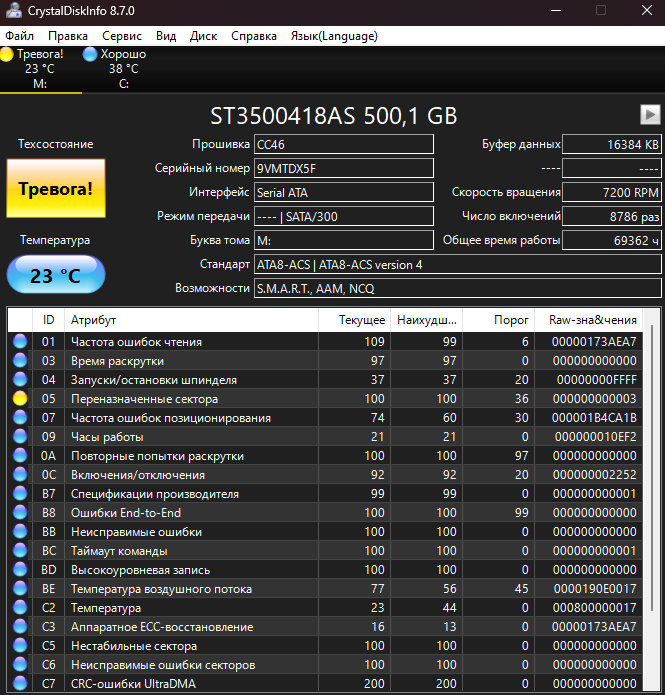Click the status orb for CRC-ошибки UltraDMA

coord(20,683)
